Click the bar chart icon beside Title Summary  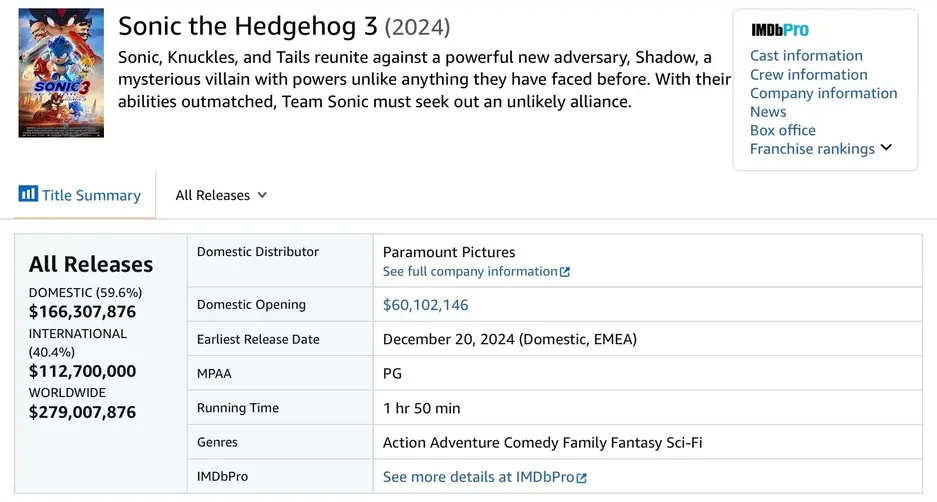click(x=28, y=194)
